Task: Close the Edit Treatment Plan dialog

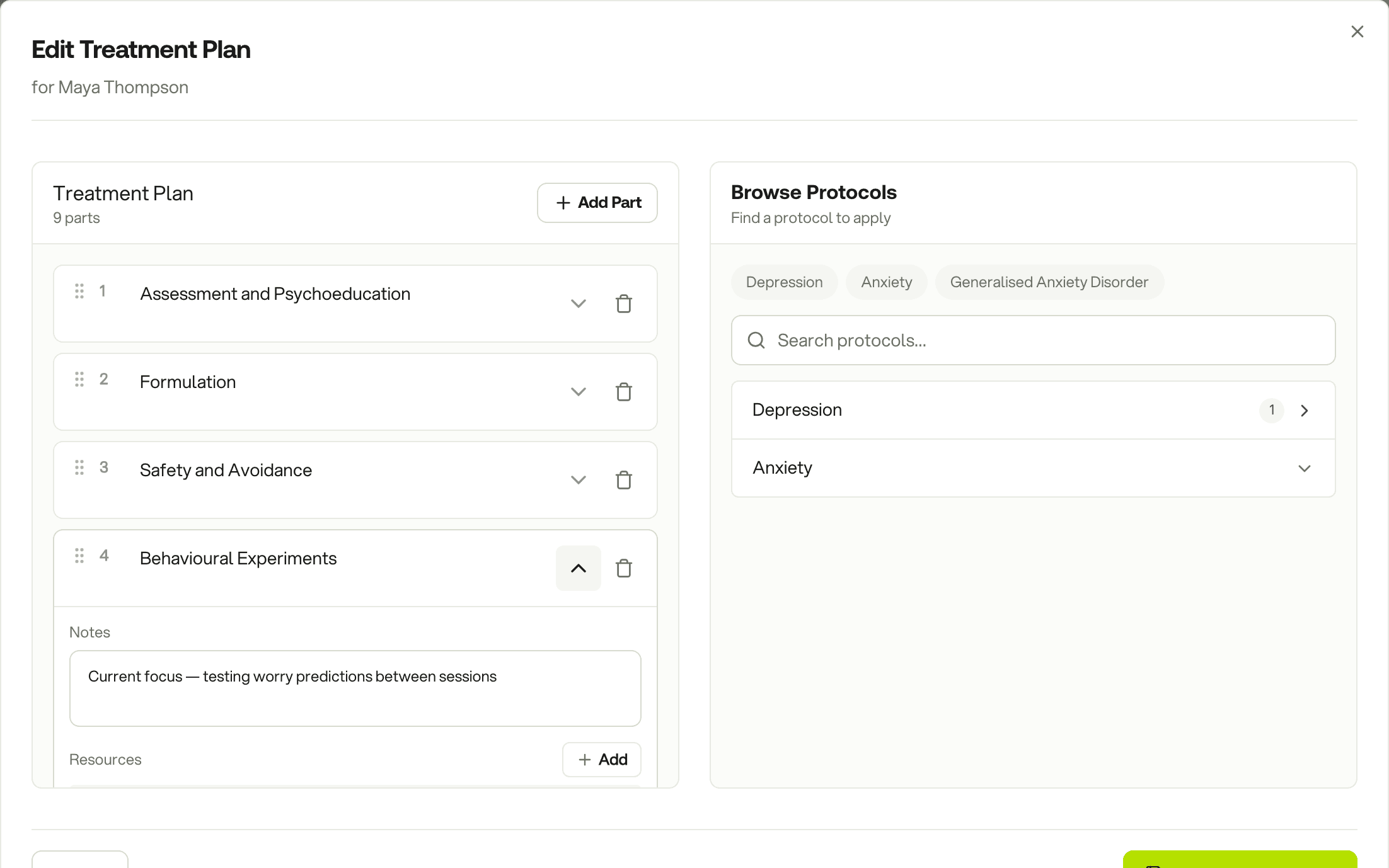Action: [1357, 31]
